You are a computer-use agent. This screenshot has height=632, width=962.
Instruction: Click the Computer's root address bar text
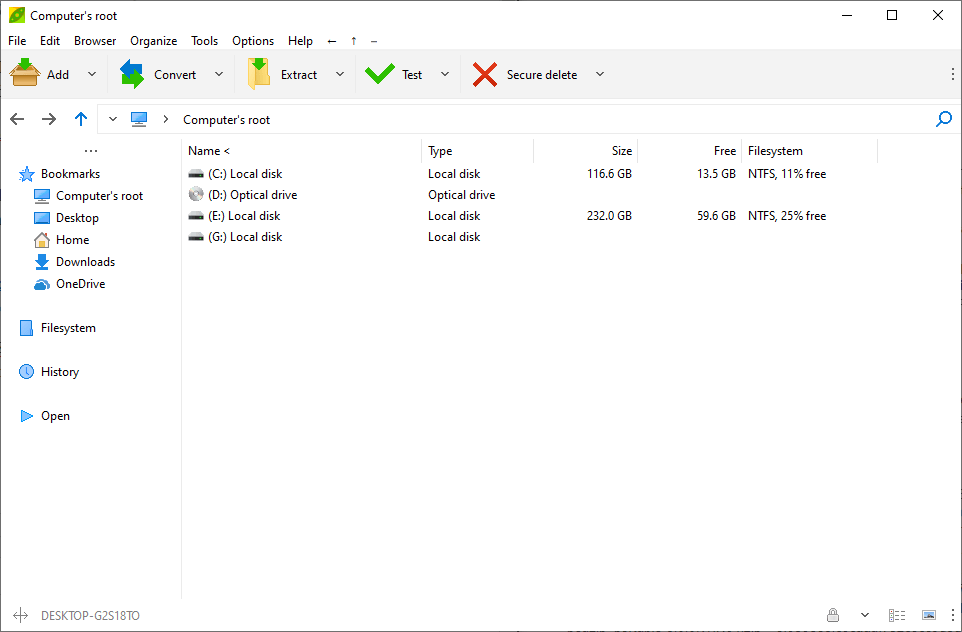click(x=226, y=120)
